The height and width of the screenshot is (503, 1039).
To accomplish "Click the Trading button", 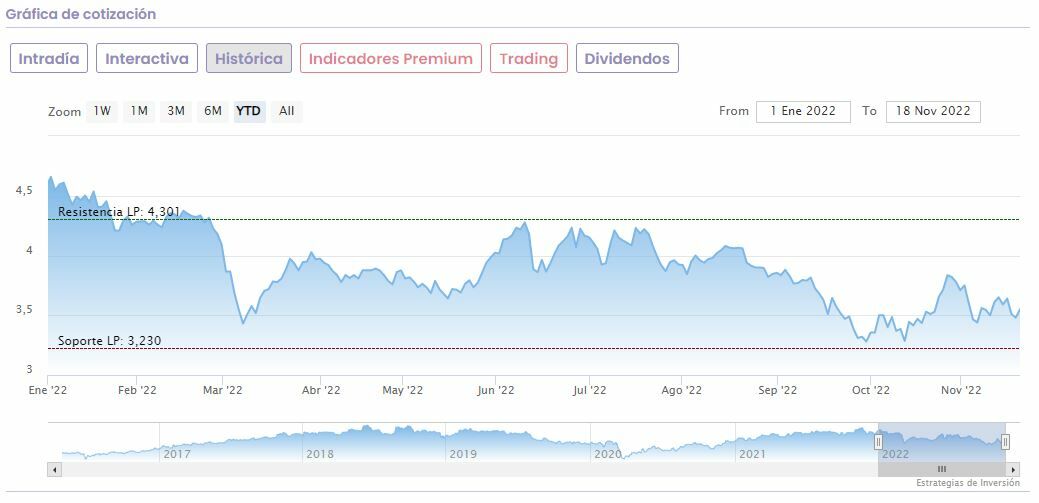I will click(528, 58).
